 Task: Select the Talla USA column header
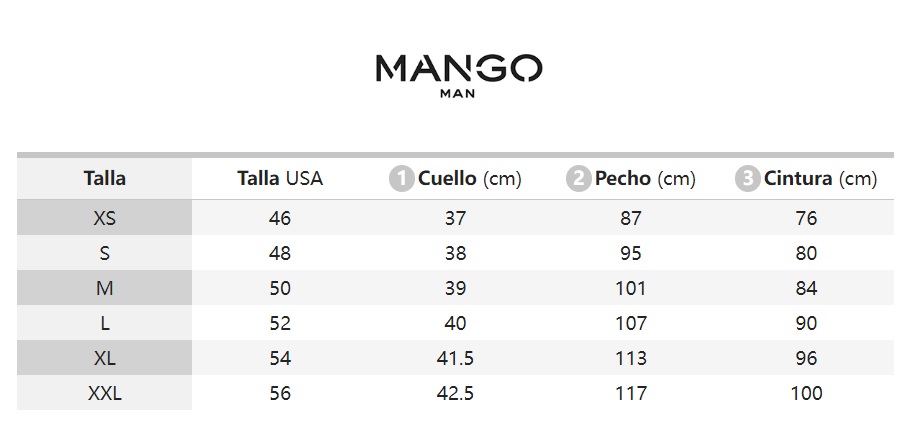click(280, 178)
